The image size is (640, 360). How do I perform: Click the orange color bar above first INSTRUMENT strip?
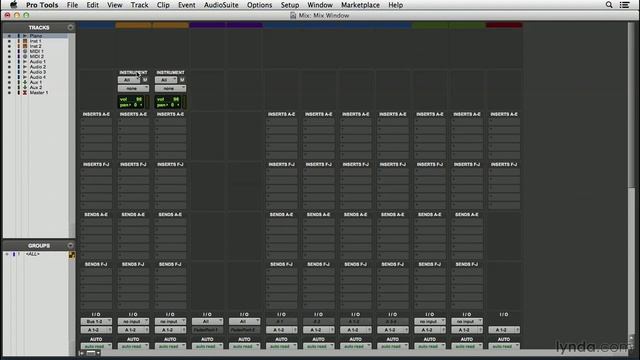(x=133, y=25)
